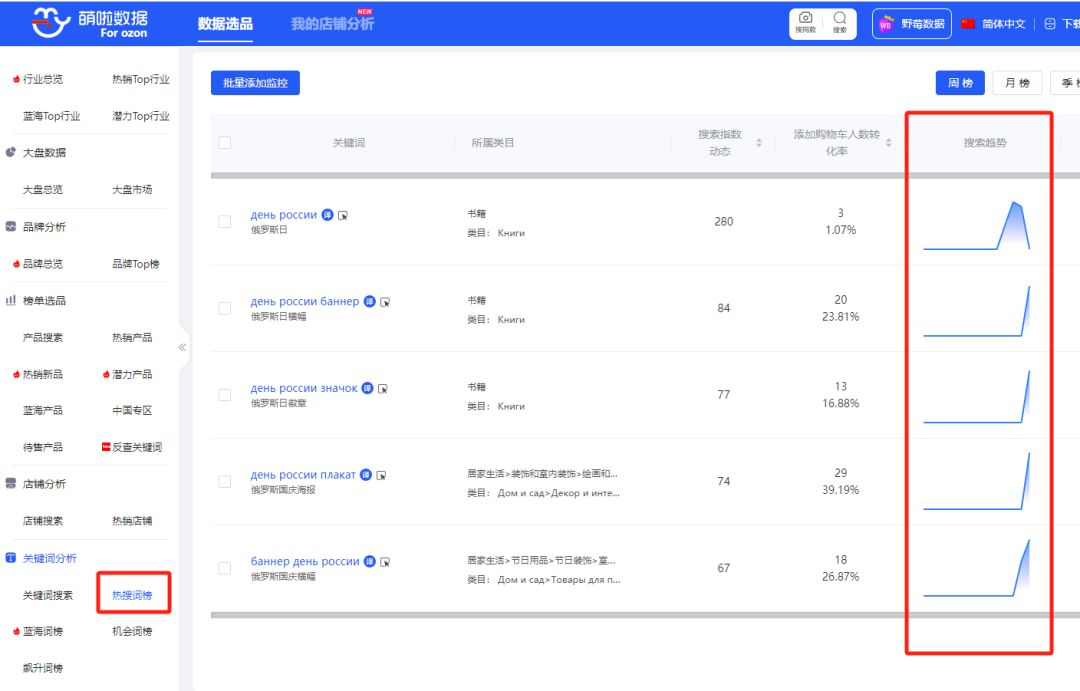Click external-link icon beside баннер день россии
Image resolution: width=1080 pixels, height=691 pixels.
pos(385,562)
